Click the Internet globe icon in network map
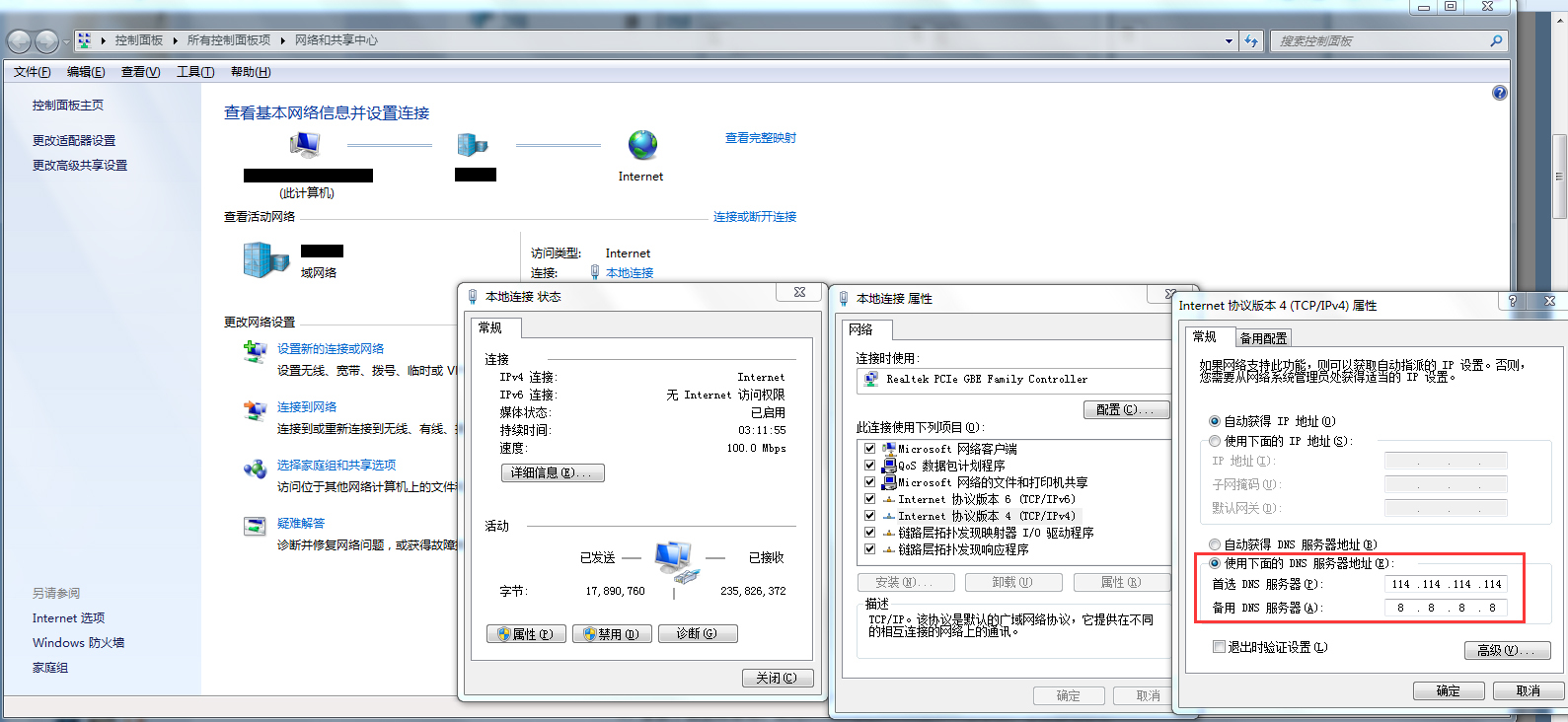 [x=642, y=146]
